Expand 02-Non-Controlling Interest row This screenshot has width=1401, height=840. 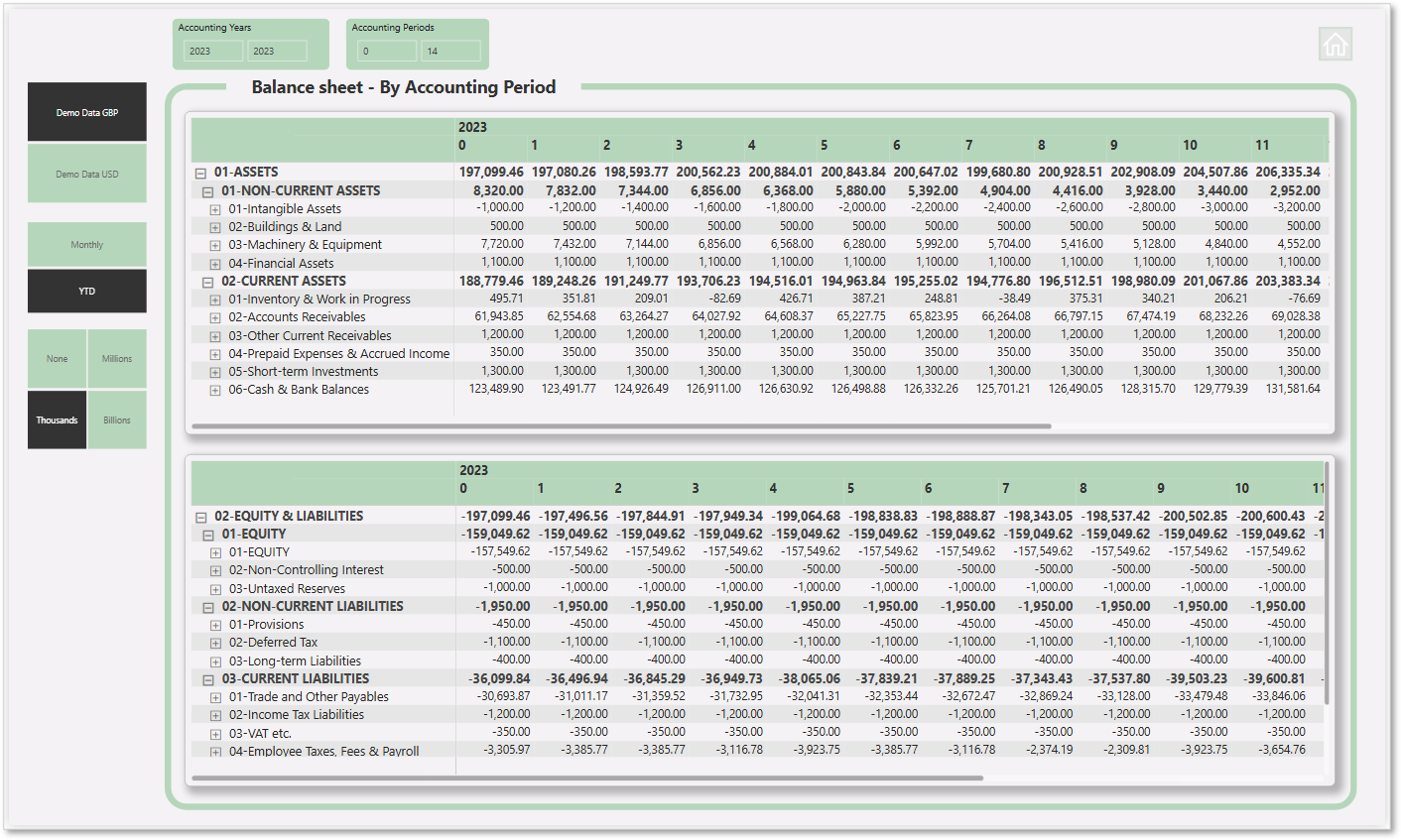click(215, 570)
